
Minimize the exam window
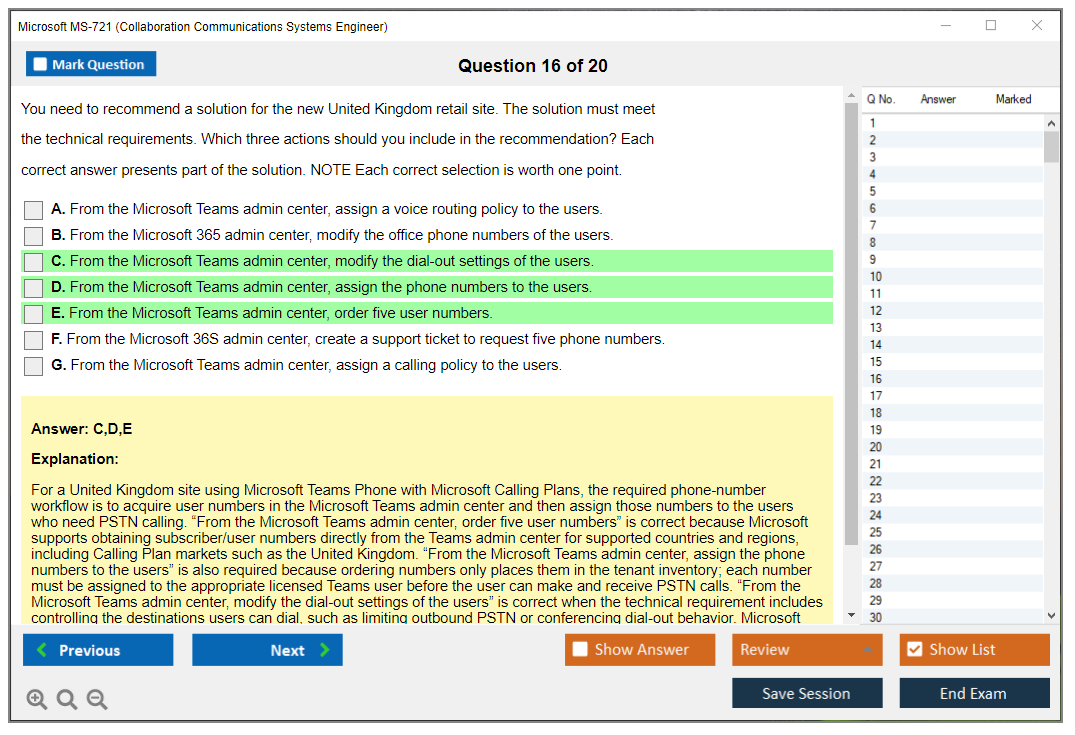(946, 26)
